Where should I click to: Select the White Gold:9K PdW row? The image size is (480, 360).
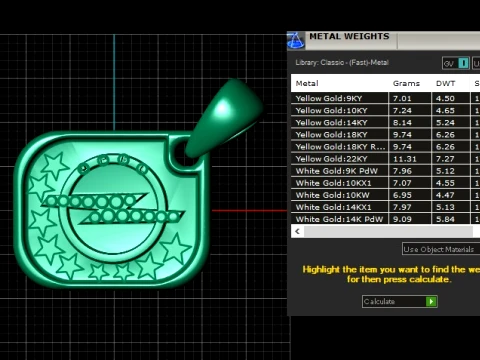[x=385, y=171]
